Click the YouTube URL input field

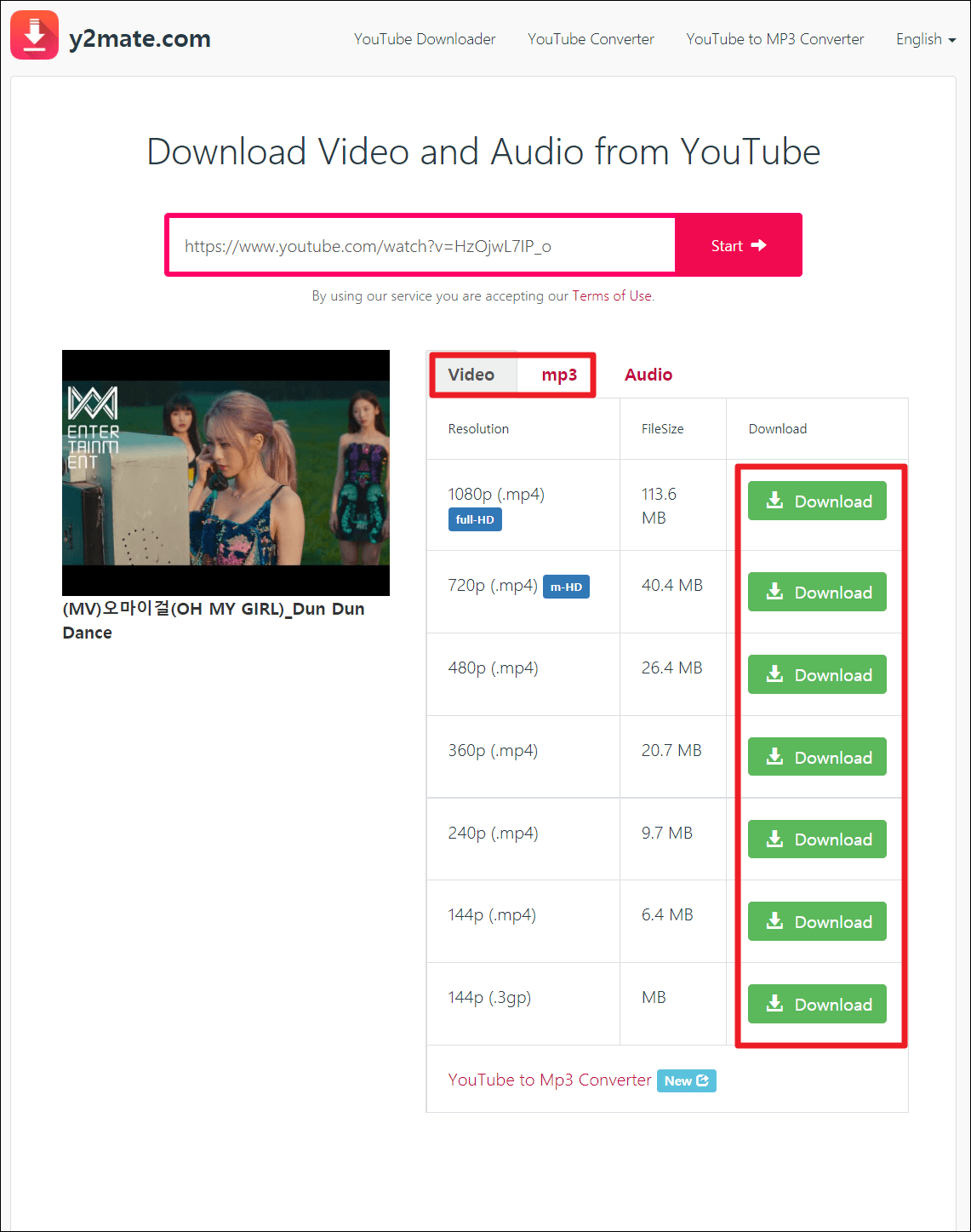(x=422, y=245)
